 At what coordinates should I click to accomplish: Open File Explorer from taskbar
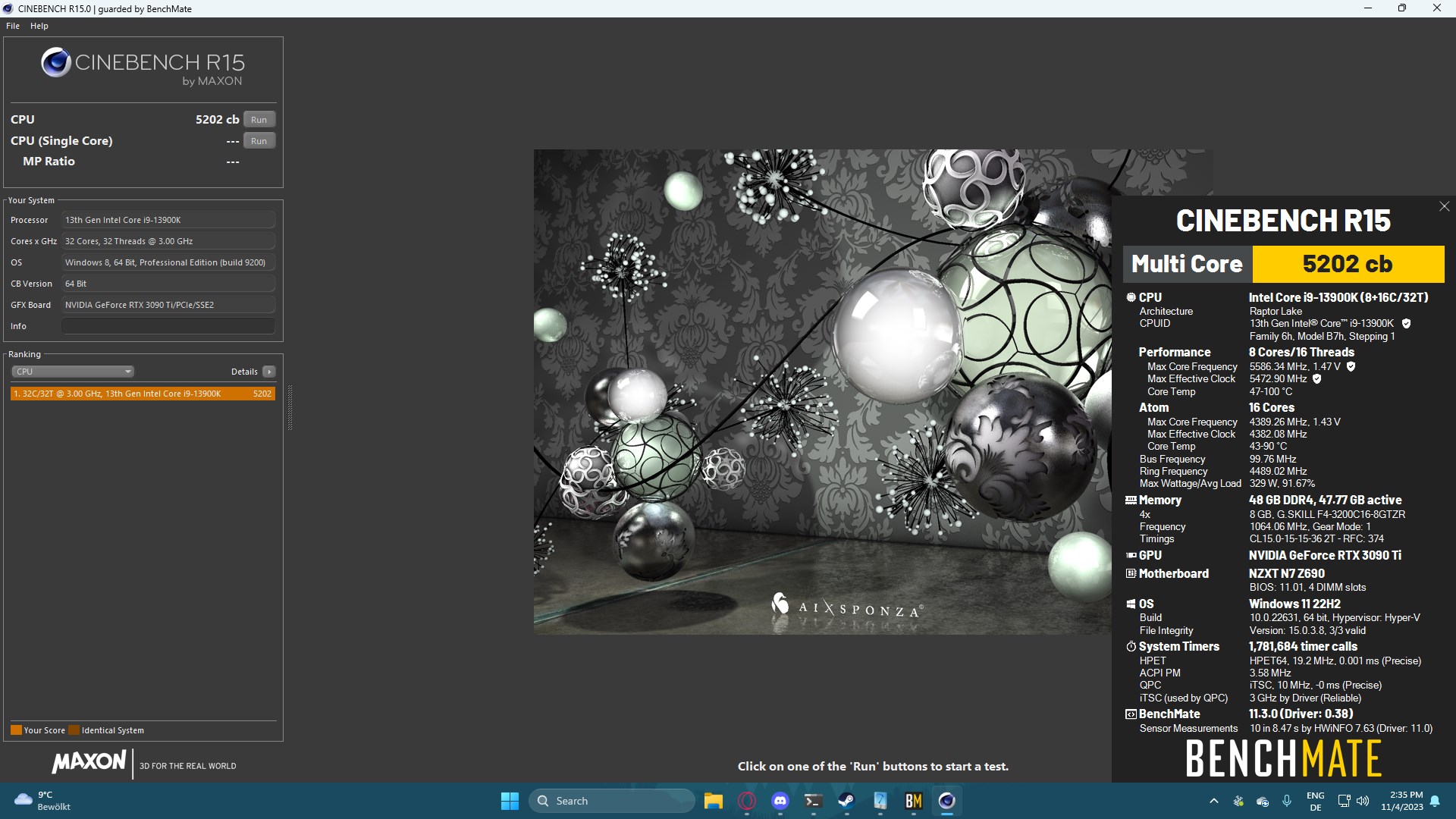click(713, 801)
